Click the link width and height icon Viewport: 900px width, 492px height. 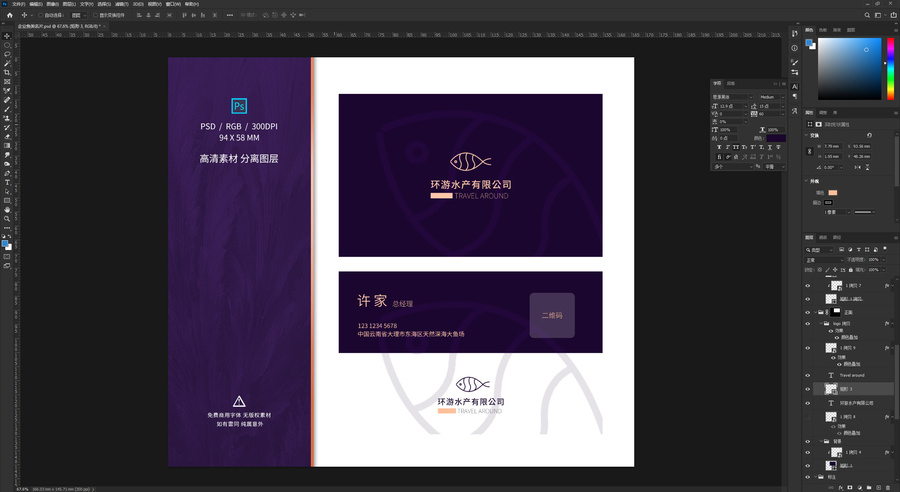point(809,151)
